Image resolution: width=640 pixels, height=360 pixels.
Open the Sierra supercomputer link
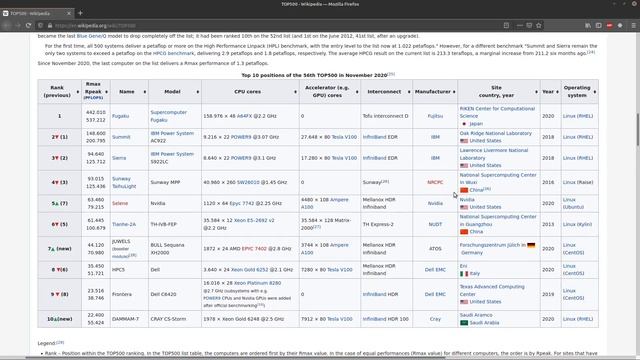coord(119,158)
